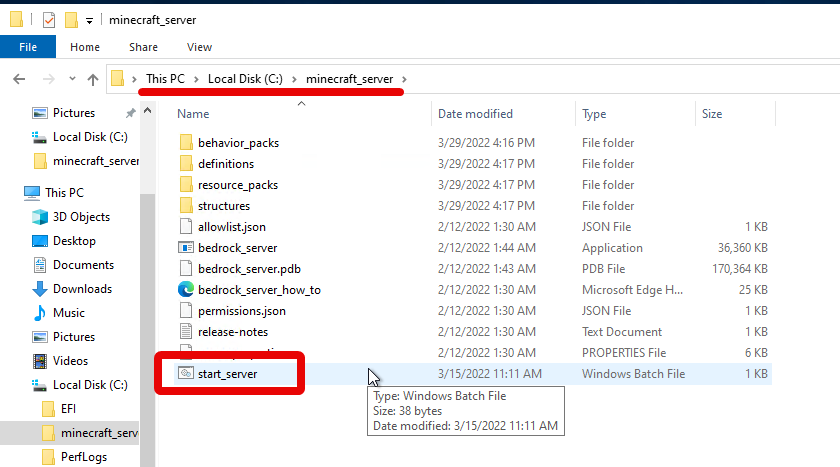The image size is (840, 467).
Task: Open the EFI folder in the tree
Action: tap(68, 409)
